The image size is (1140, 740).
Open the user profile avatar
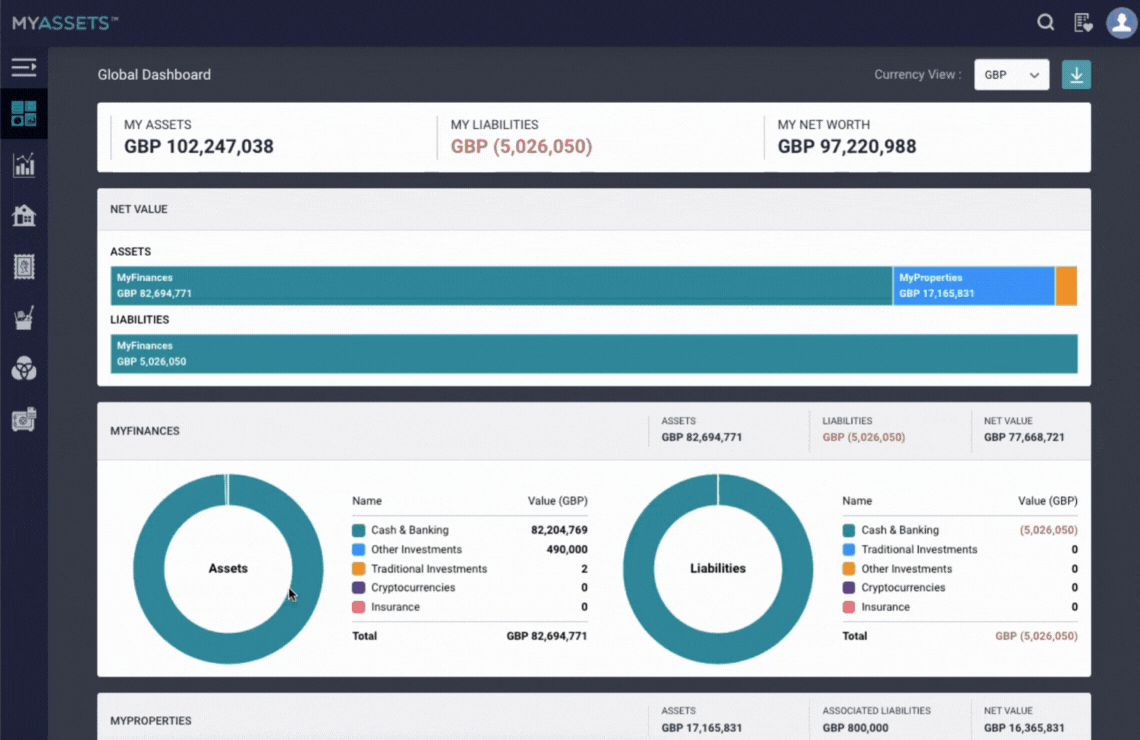pos(1121,23)
